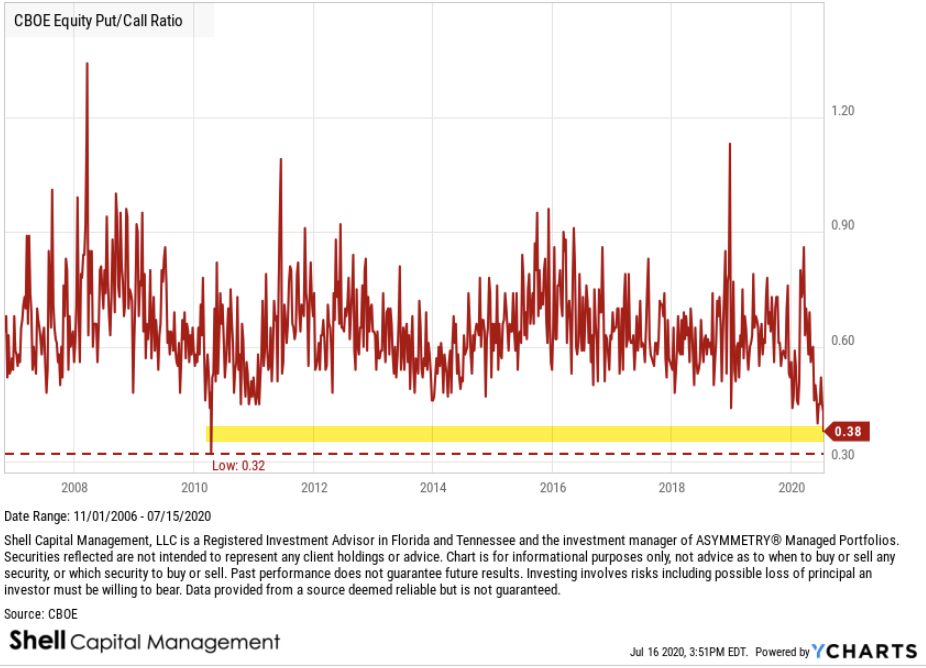This screenshot has width=926, height=668.
Task: Click the 2010 x-axis label
Action: pyautogui.click(x=193, y=488)
